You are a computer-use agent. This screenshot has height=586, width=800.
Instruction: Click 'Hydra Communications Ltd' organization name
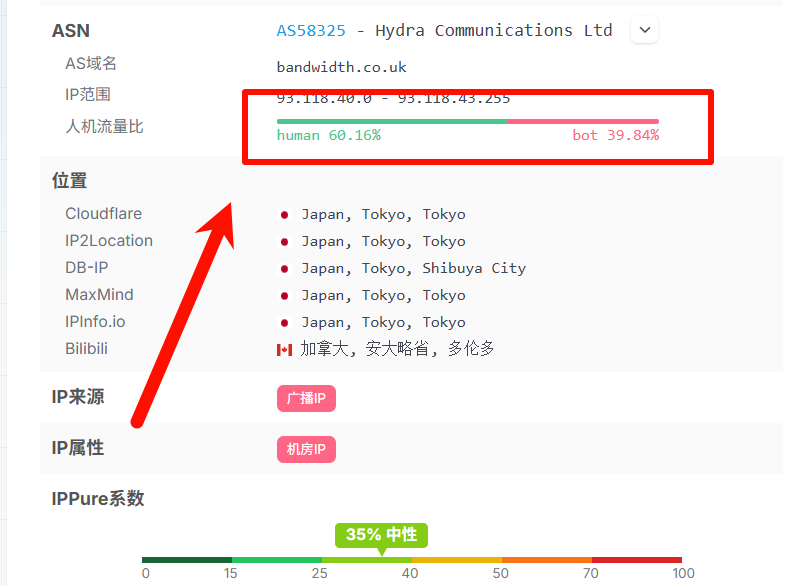493,31
